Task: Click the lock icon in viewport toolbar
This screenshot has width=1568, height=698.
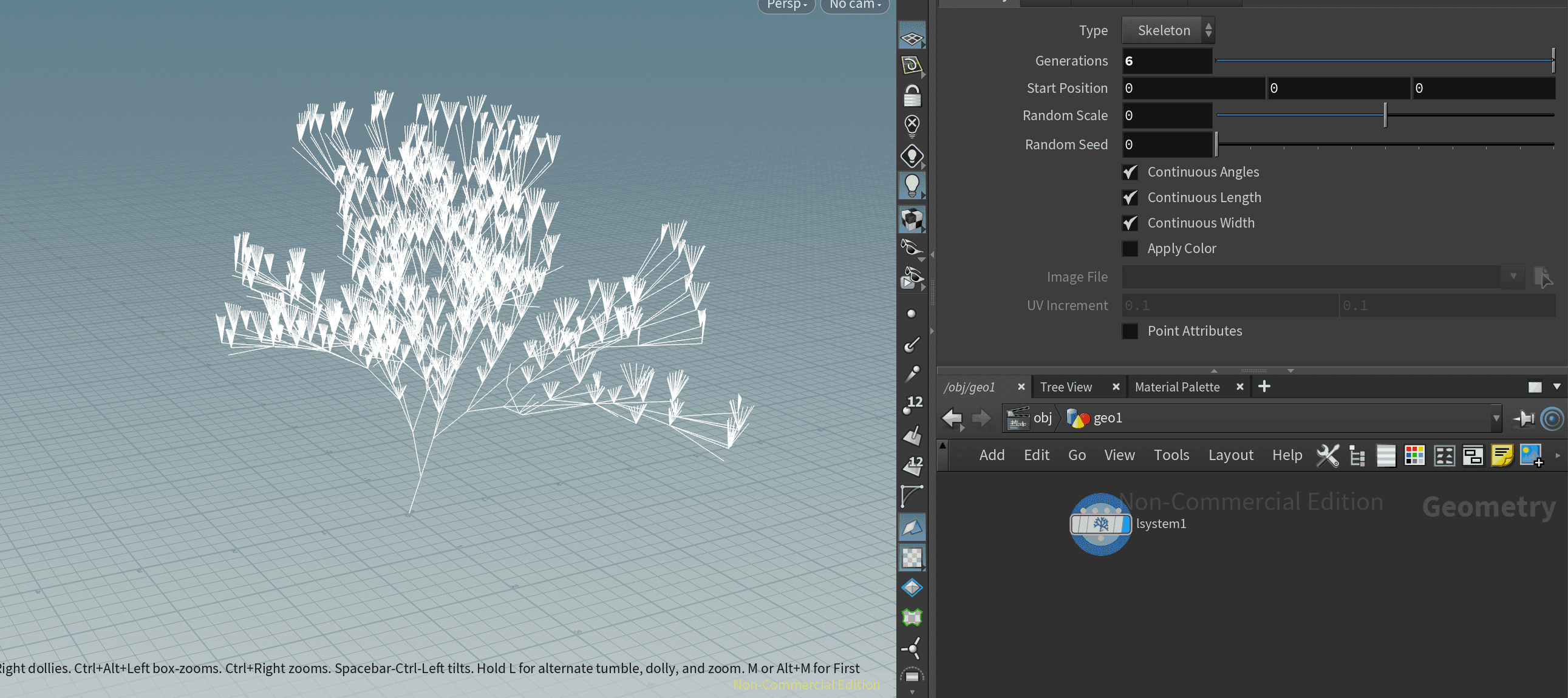Action: 911,96
